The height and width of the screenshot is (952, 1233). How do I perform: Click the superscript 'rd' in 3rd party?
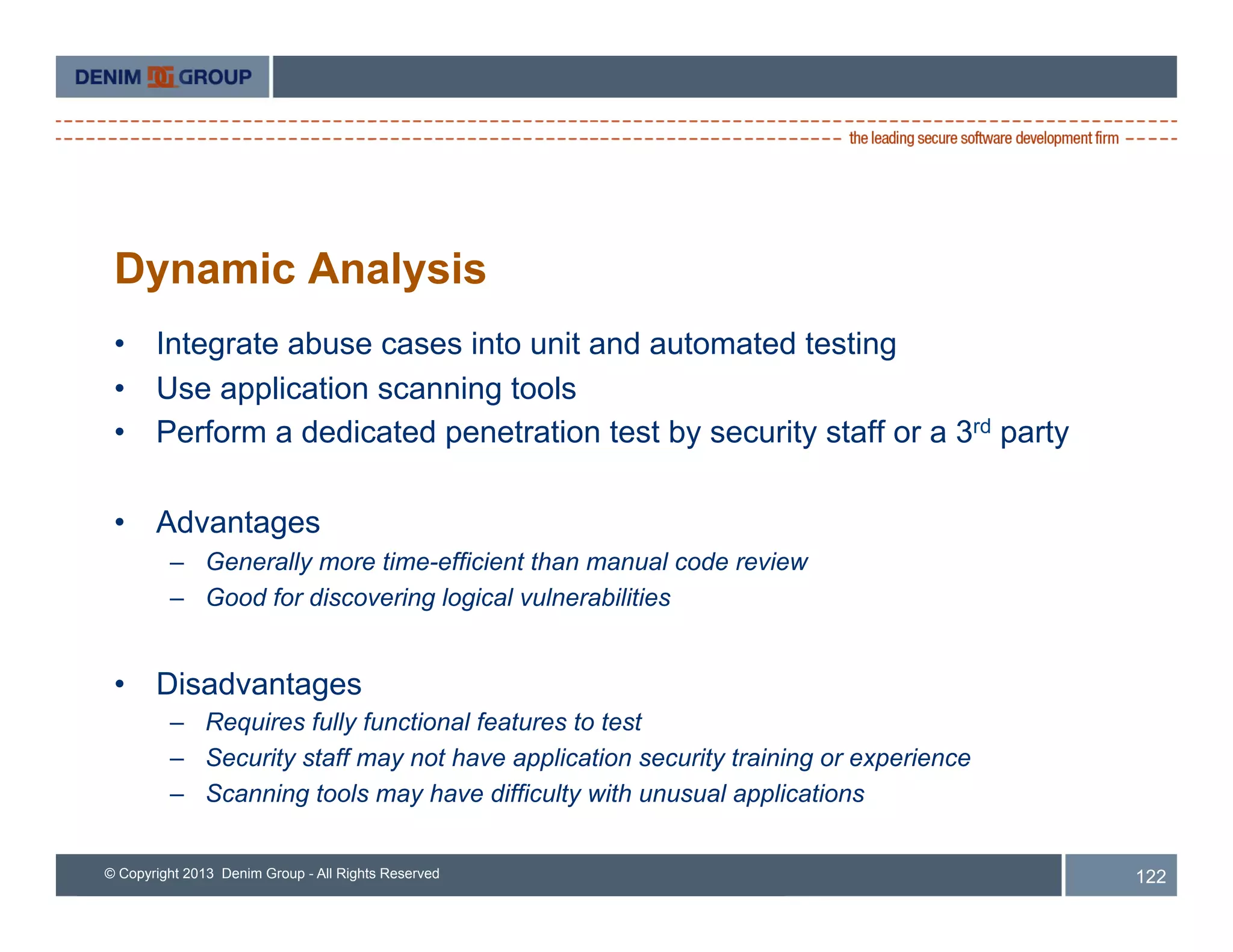coord(981,426)
